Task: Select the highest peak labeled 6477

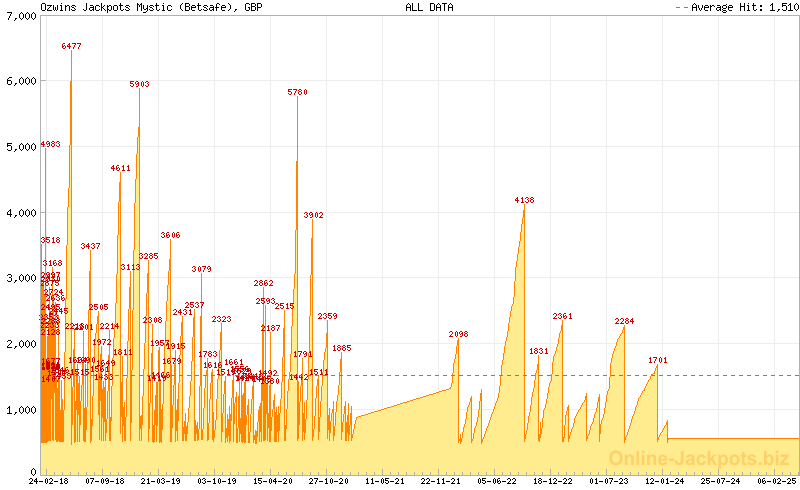Action: (x=71, y=46)
